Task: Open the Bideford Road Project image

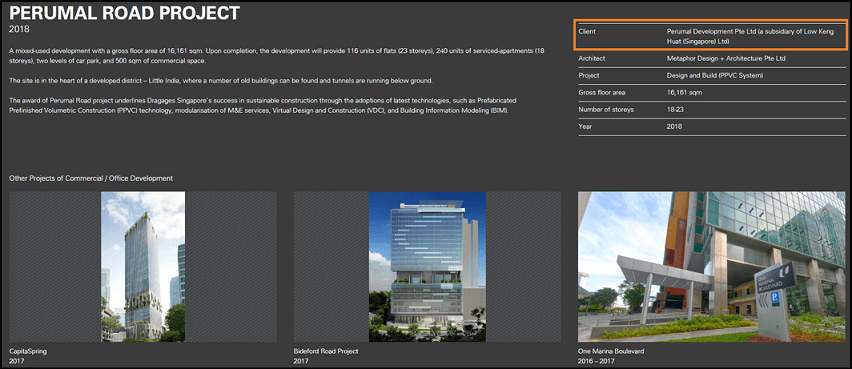Action: click(x=427, y=266)
